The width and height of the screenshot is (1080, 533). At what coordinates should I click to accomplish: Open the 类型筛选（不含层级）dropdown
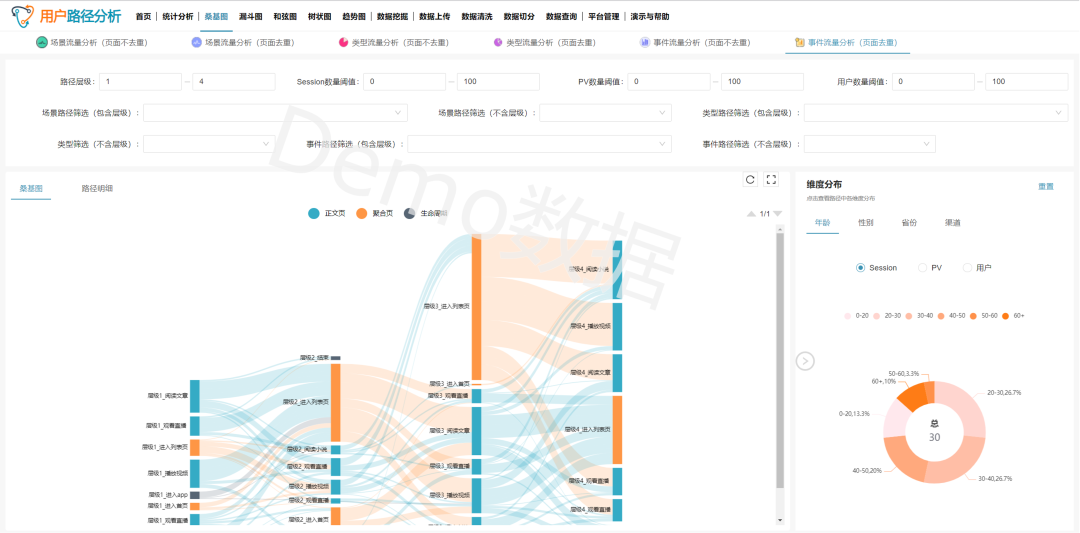209,144
